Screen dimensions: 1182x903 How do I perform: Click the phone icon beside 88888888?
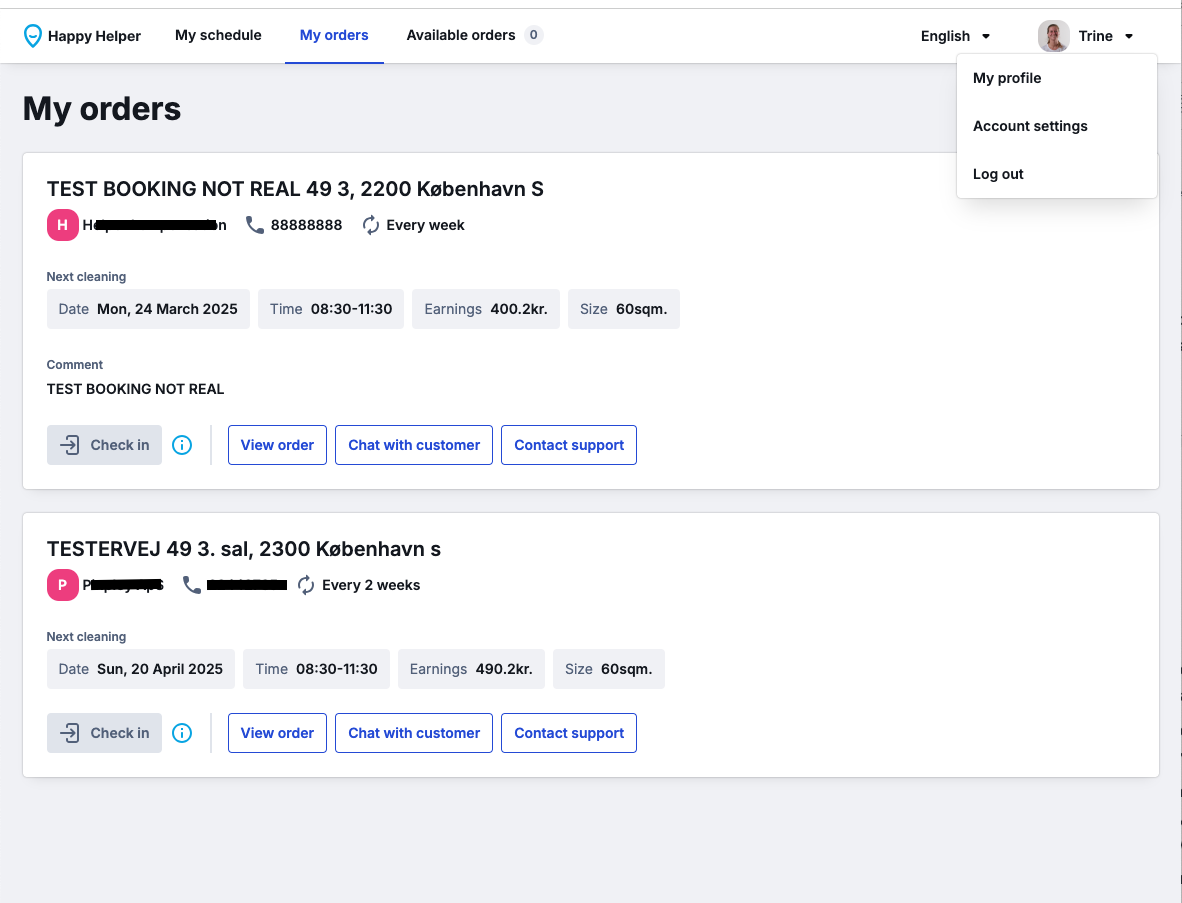pos(255,225)
